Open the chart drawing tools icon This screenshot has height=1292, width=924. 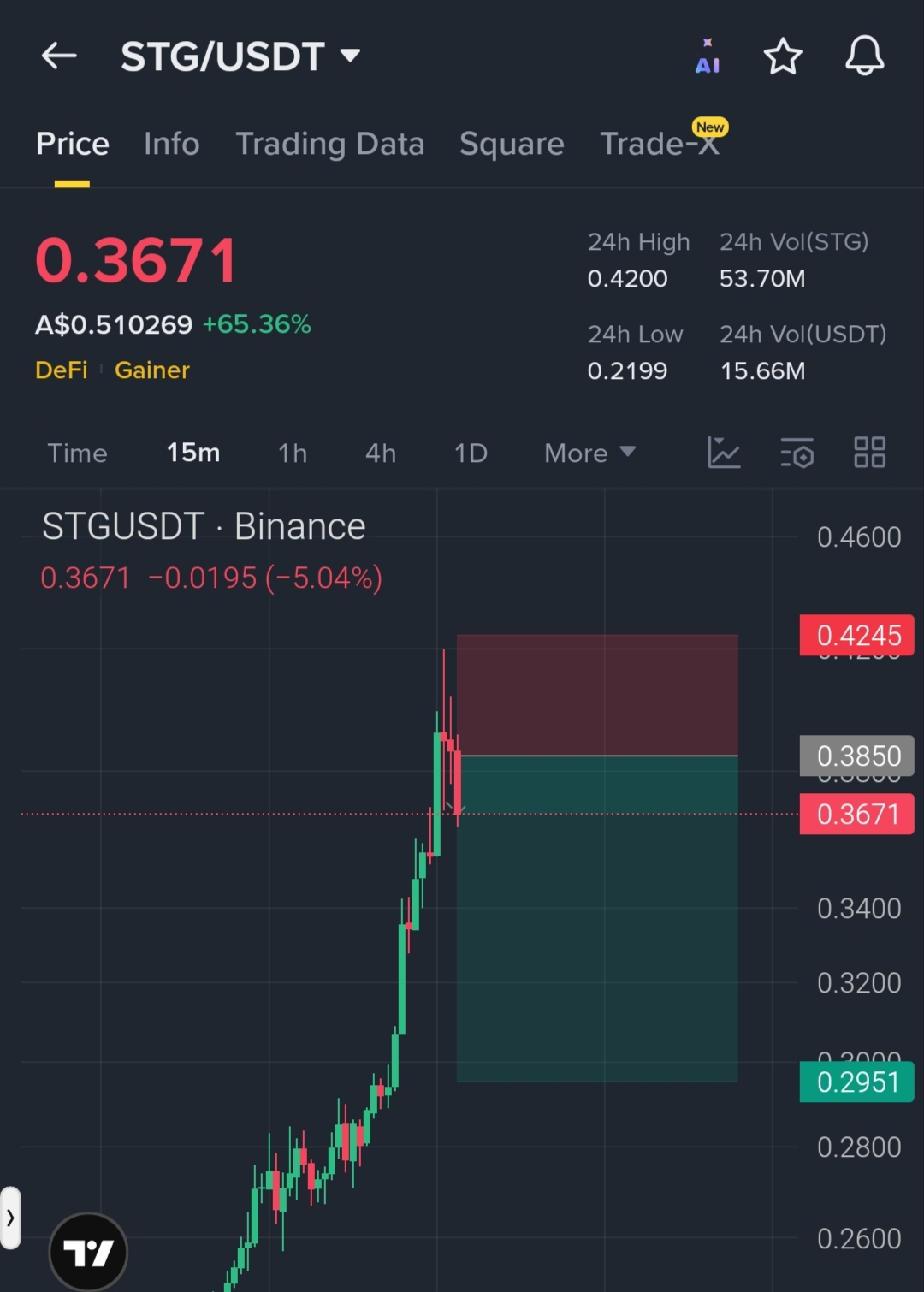(724, 452)
